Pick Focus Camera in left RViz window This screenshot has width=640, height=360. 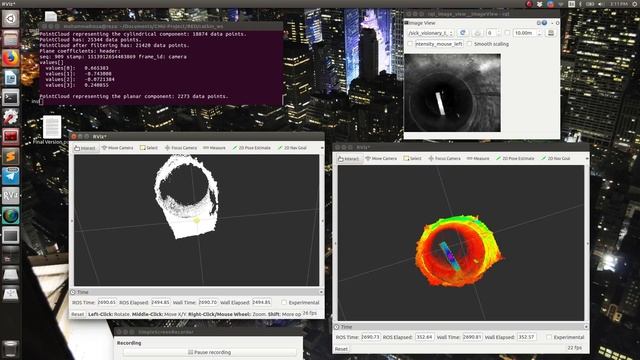click(x=181, y=148)
